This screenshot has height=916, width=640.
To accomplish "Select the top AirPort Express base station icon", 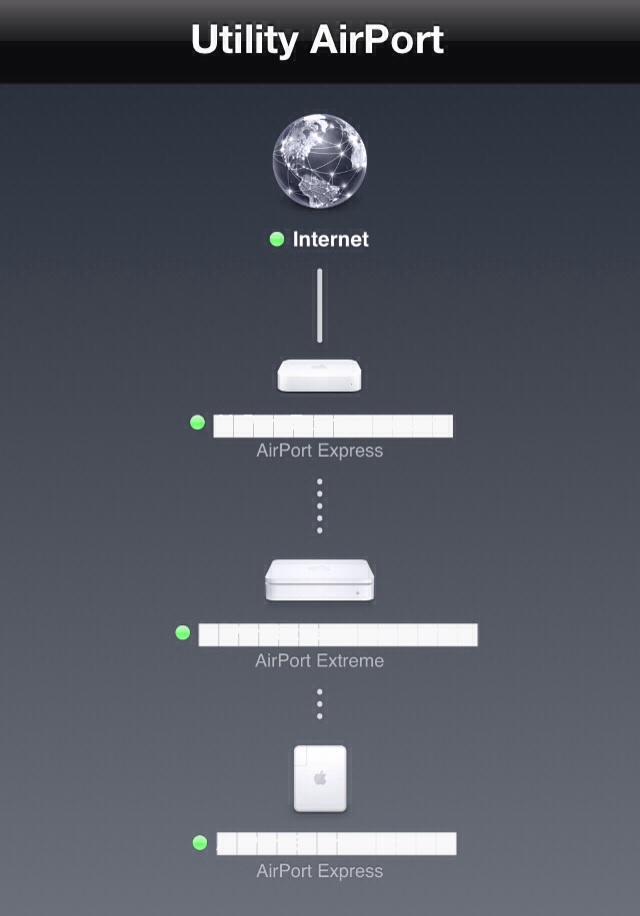I will [x=319, y=375].
